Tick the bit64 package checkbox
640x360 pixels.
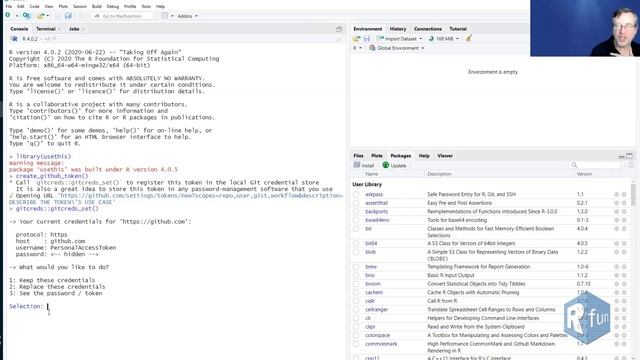356,243
